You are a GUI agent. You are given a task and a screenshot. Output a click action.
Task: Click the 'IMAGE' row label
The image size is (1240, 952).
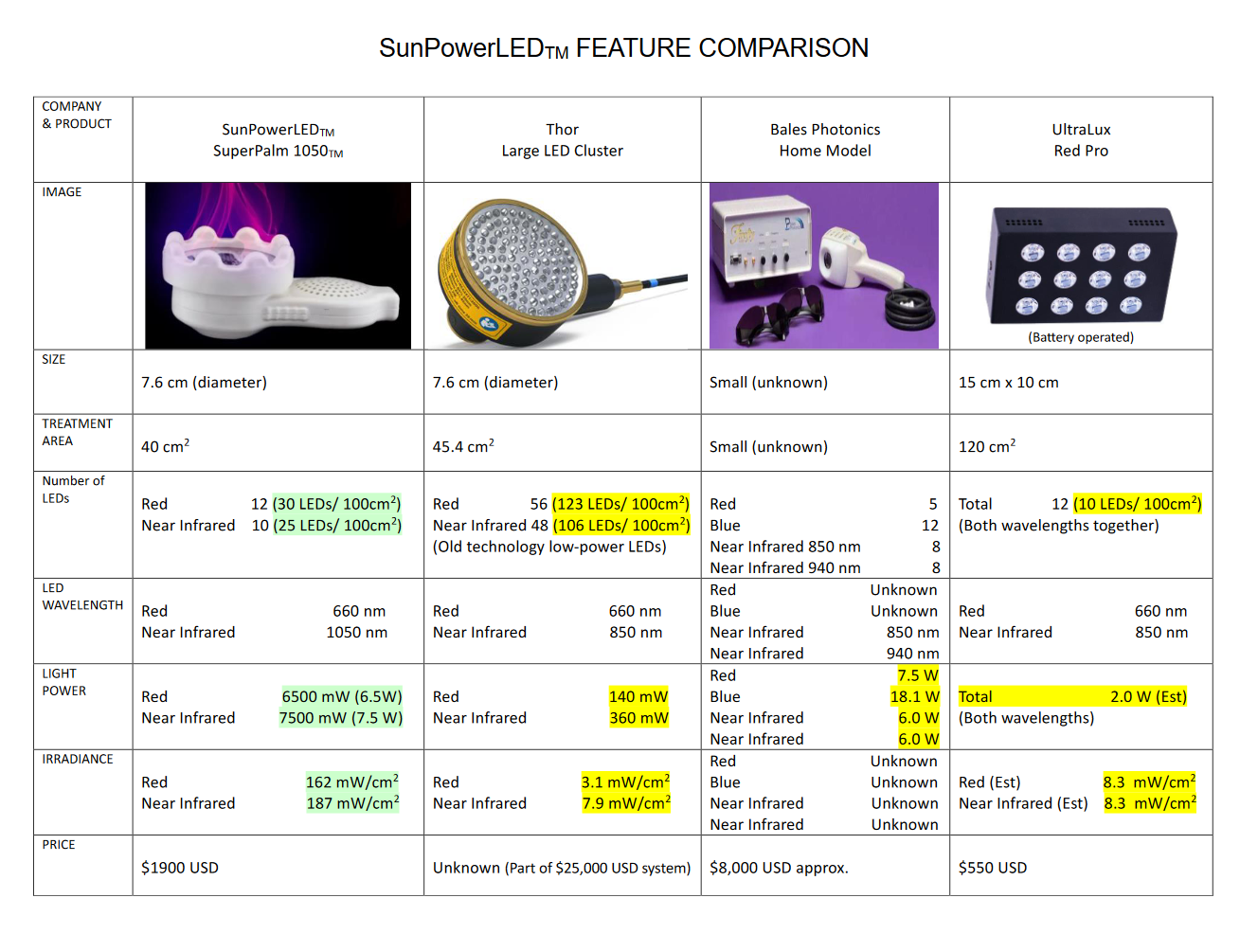coord(62,192)
